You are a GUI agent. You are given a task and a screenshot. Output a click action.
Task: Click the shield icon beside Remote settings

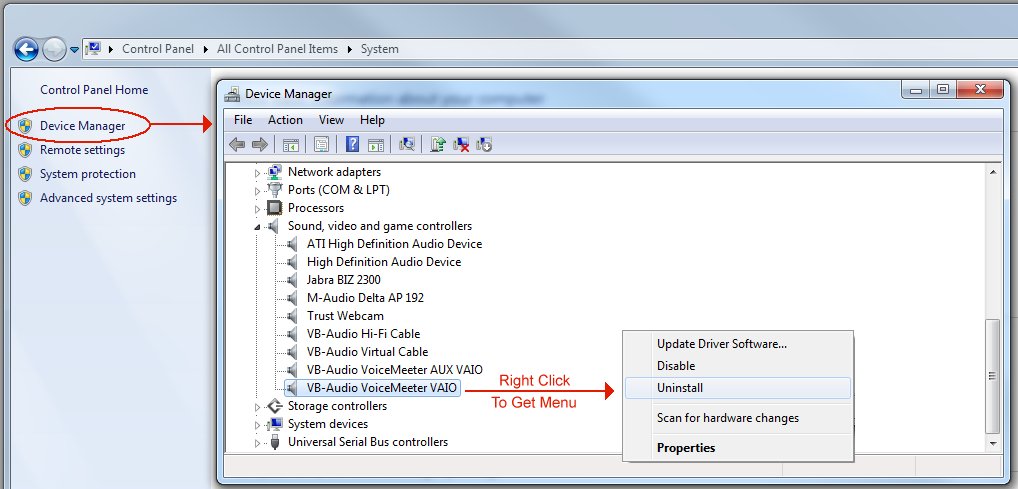pos(25,150)
